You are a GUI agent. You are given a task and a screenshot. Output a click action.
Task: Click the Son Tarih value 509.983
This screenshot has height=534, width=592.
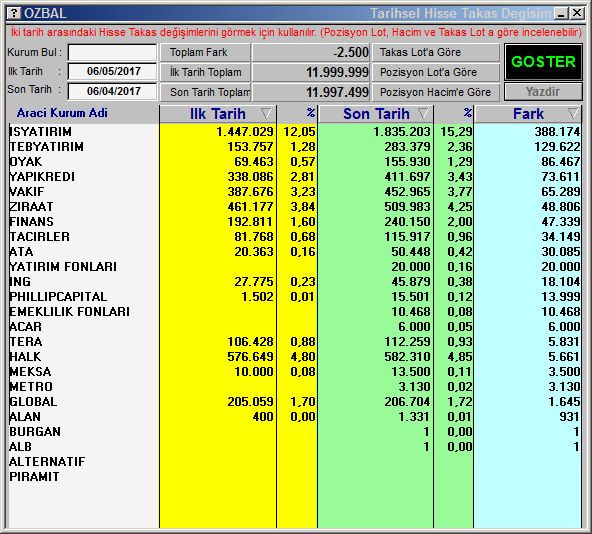coord(407,207)
